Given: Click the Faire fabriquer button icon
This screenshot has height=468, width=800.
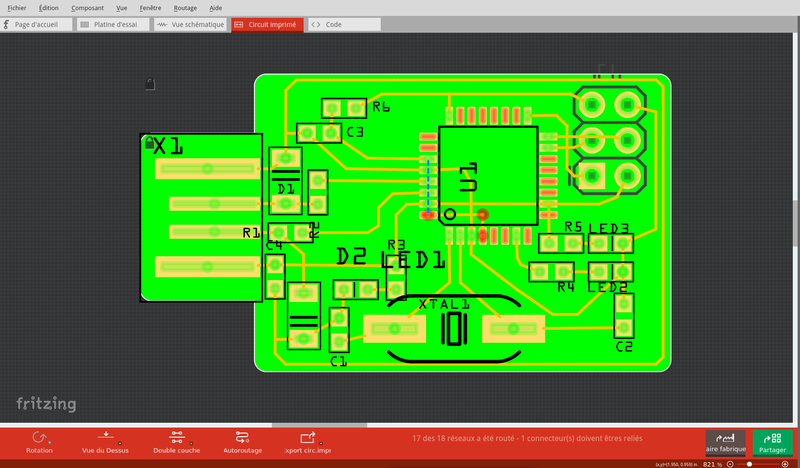Looking at the screenshot, I should [x=725, y=438].
